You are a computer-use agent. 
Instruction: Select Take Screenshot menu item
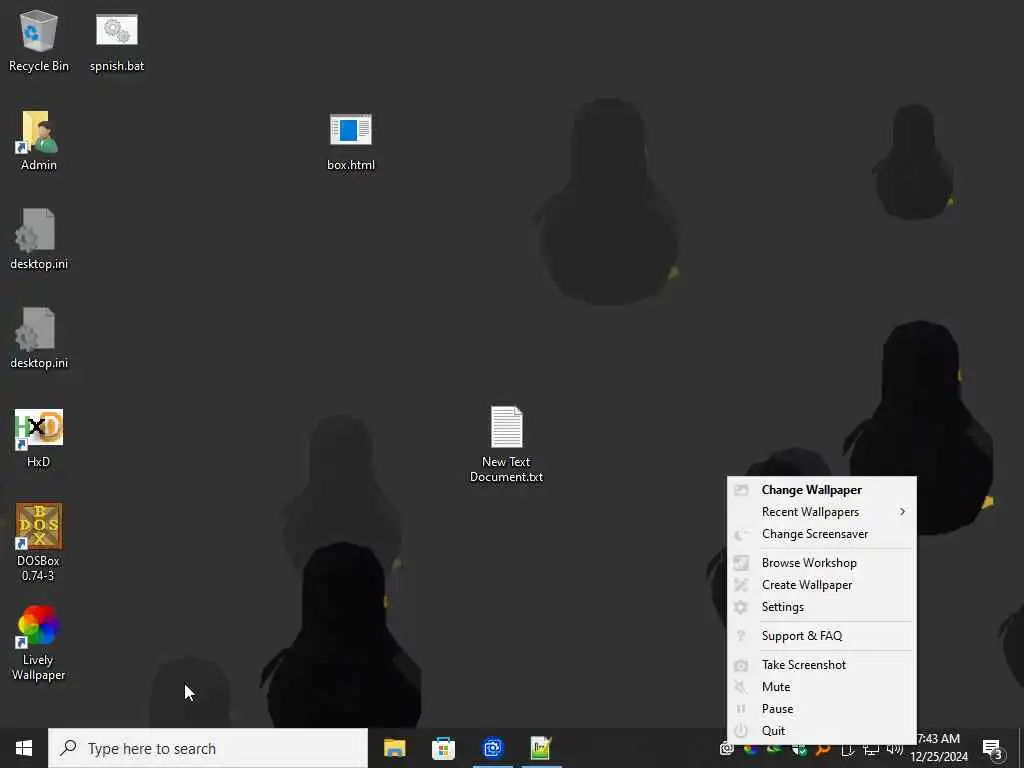(x=822, y=665)
